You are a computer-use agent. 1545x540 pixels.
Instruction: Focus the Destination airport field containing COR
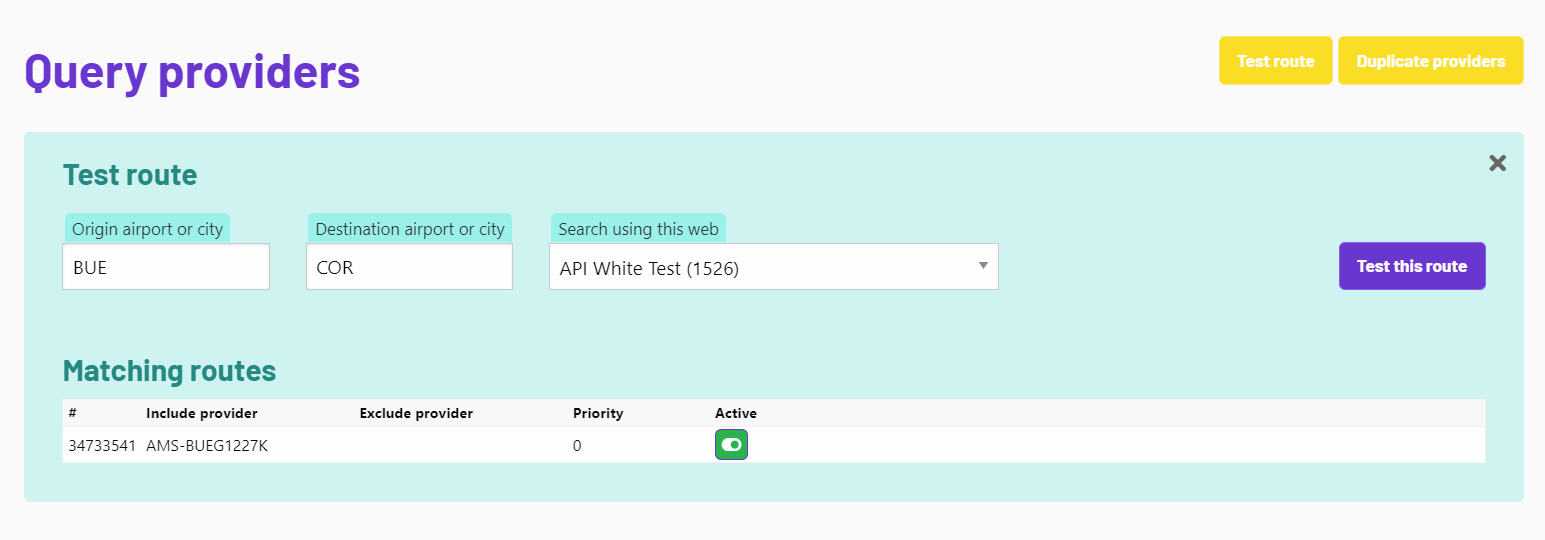click(x=409, y=267)
